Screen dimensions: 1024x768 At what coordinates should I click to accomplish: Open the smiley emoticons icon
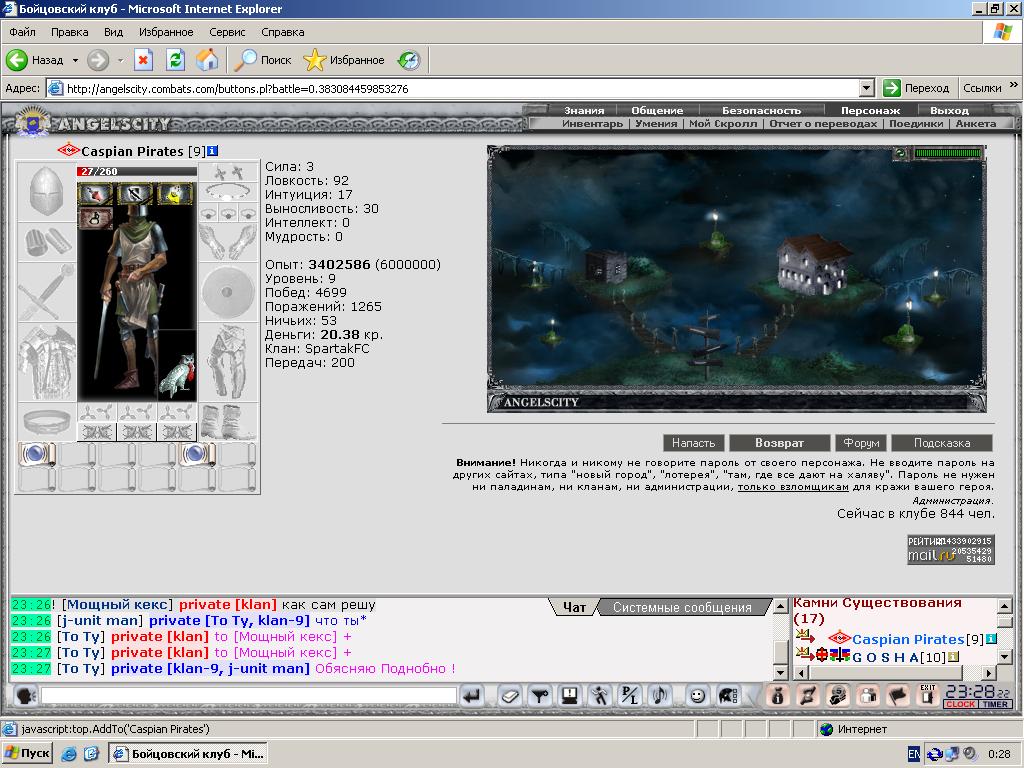coord(697,696)
